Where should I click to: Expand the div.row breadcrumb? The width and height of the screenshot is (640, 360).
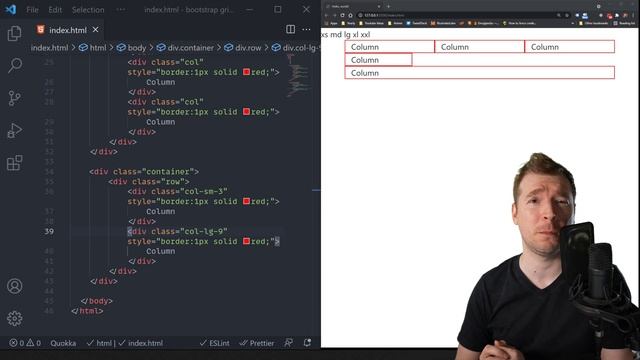242,48
